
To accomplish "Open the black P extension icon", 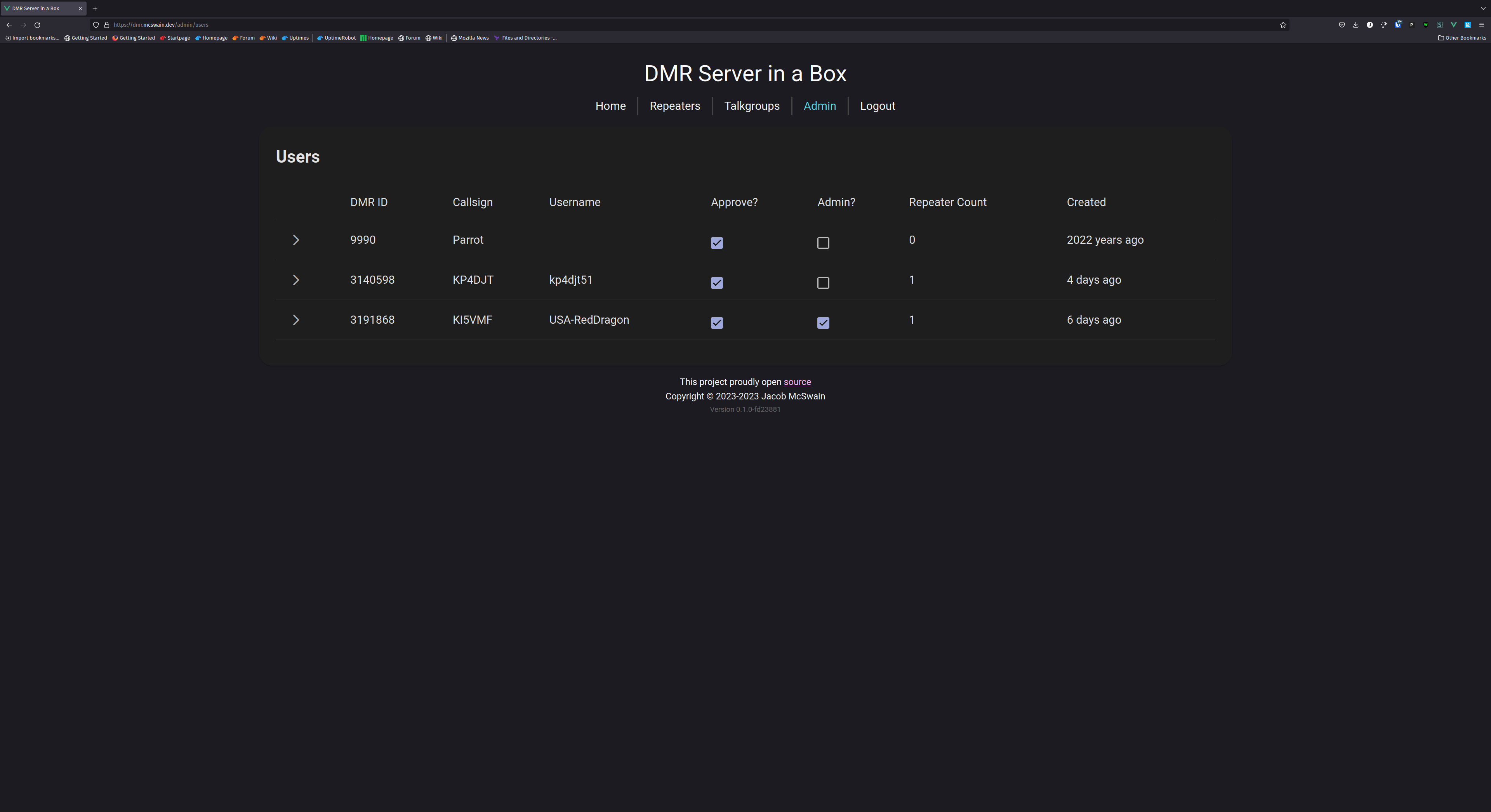I will pyautogui.click(x=1412, y=25).
